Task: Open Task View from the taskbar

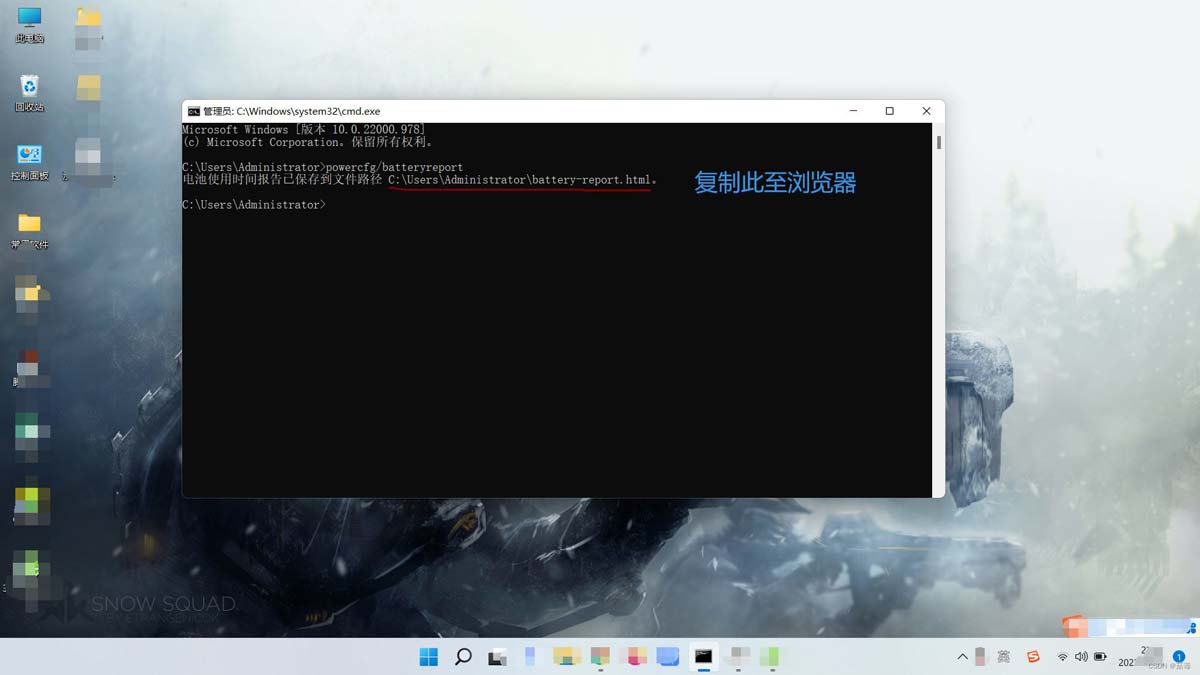Action: pyautogui.click(x=497, y=657)
